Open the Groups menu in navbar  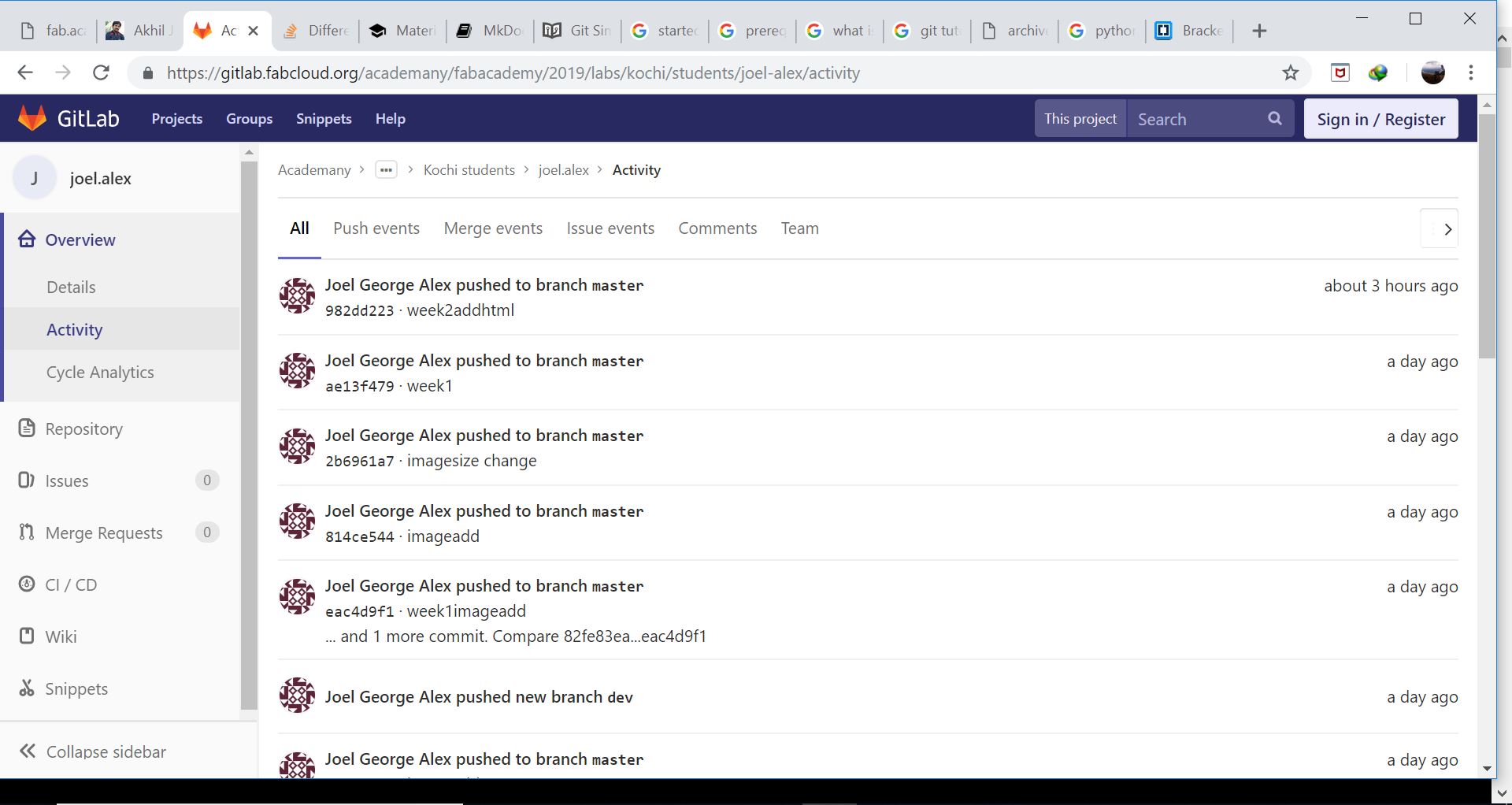250,119
